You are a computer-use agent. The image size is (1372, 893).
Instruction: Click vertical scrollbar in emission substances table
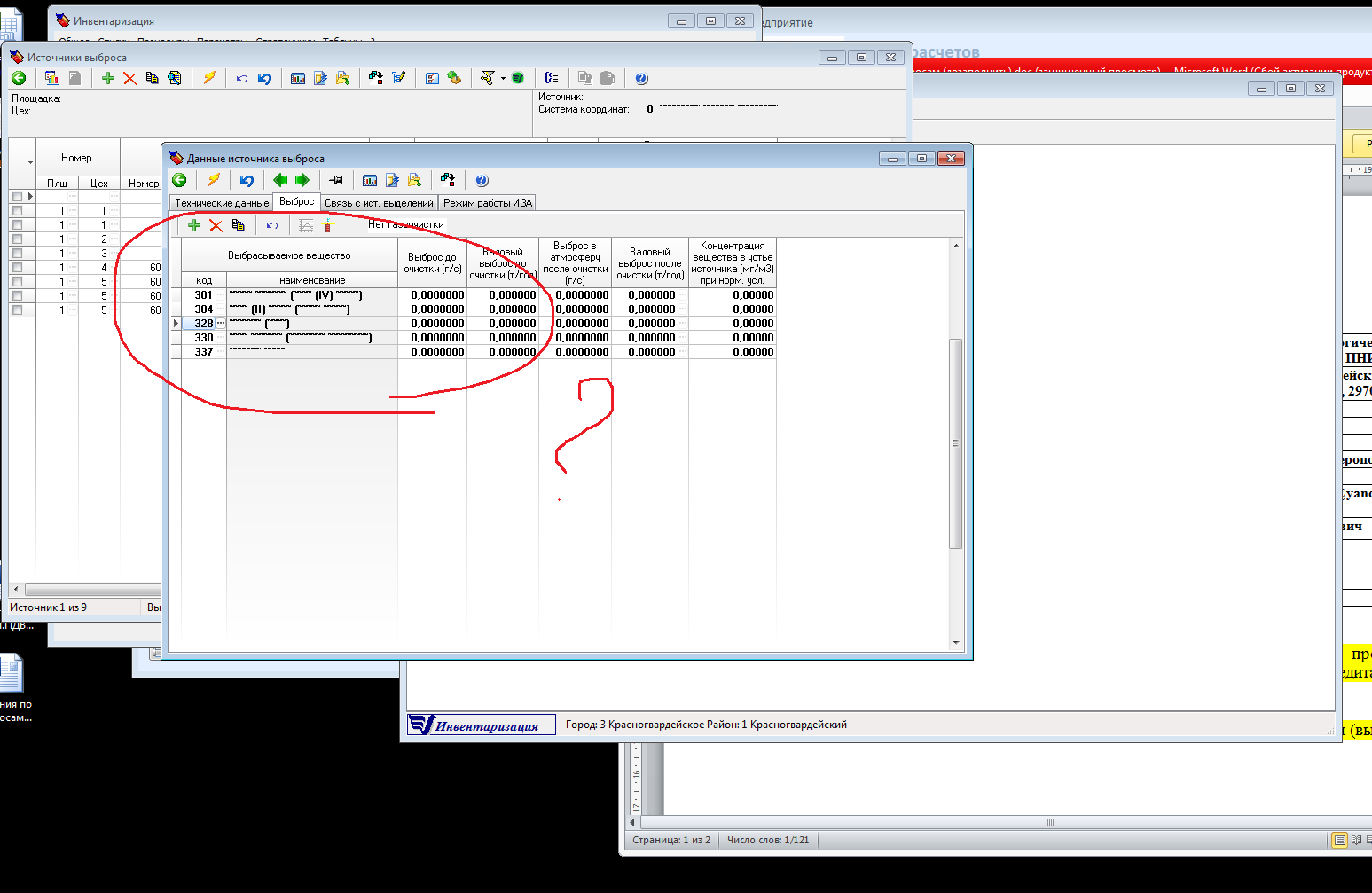click(x=955, y=443)
